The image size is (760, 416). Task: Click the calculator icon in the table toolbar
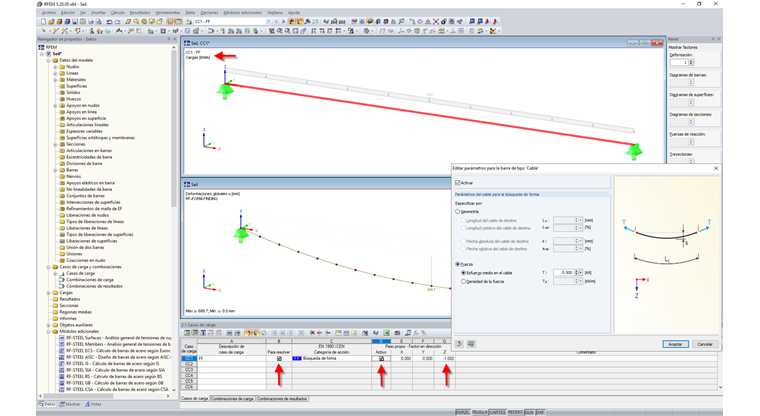tap(397, 333)
